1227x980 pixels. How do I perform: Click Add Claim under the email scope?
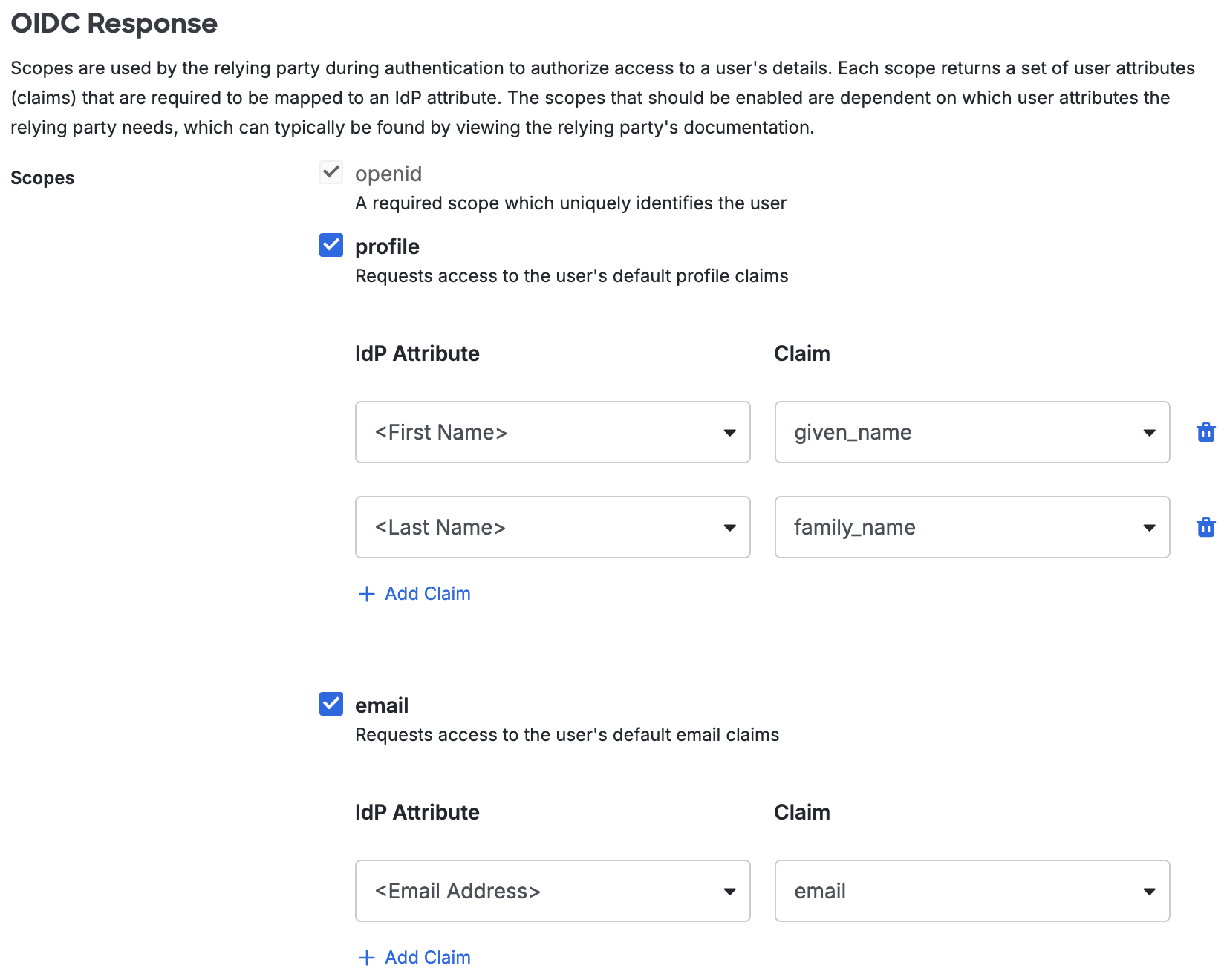(426, 957)
